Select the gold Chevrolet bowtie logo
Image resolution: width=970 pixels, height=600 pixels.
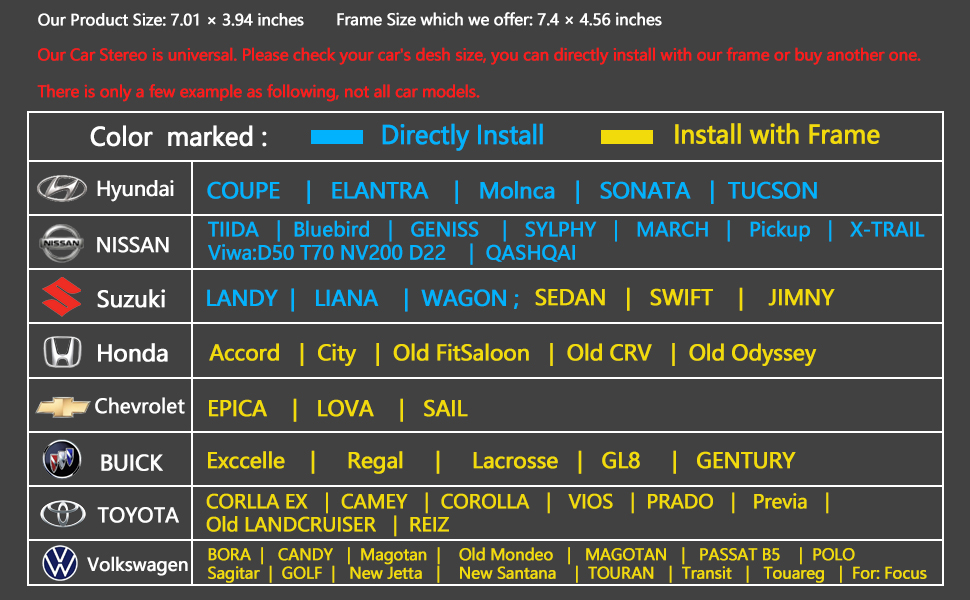(x=63, y=406)
